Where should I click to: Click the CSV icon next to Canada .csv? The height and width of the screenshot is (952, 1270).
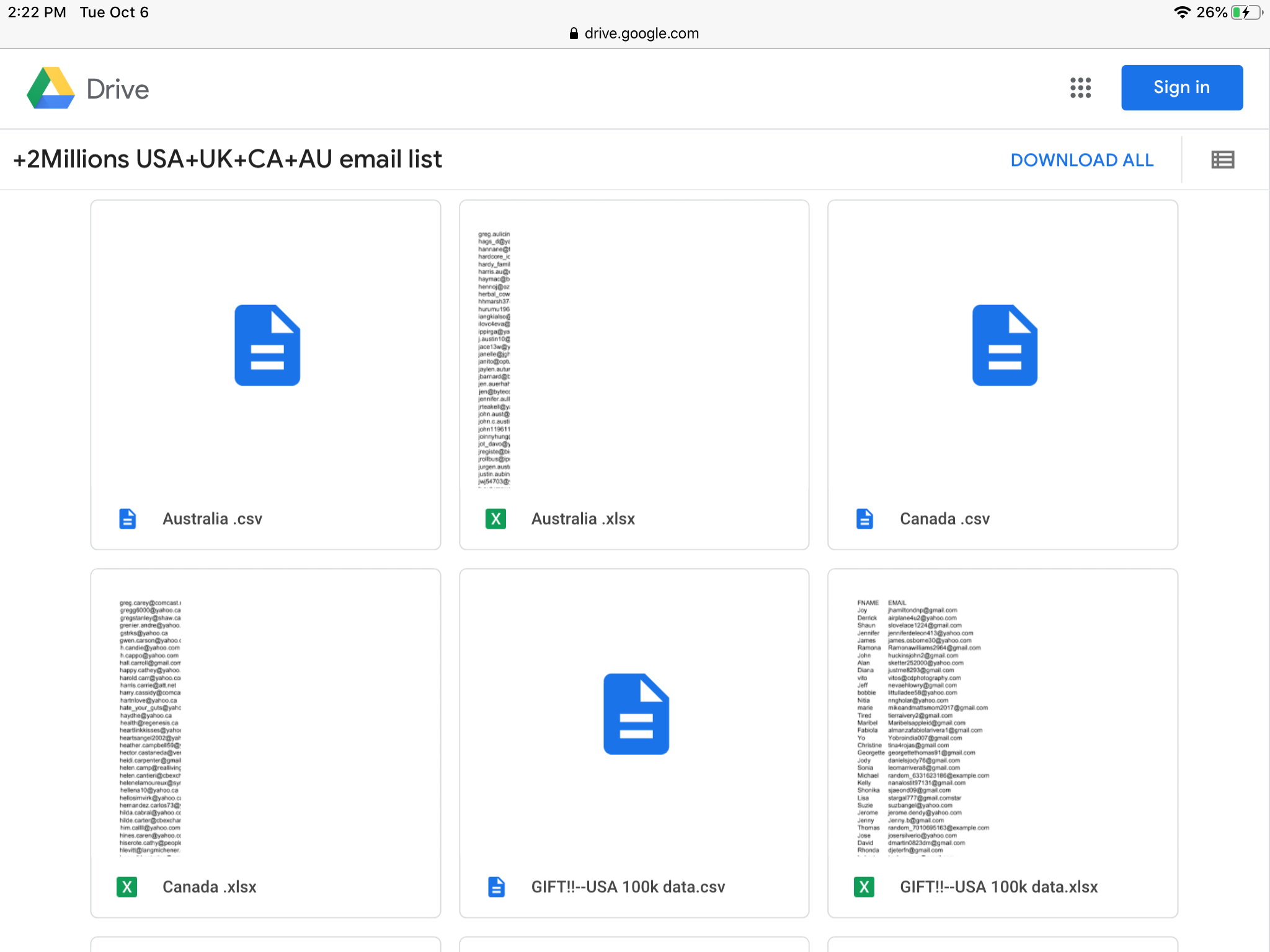(865, 519)
